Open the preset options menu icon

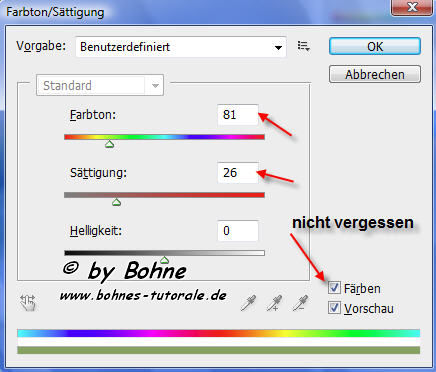click(x=303, y=46)
